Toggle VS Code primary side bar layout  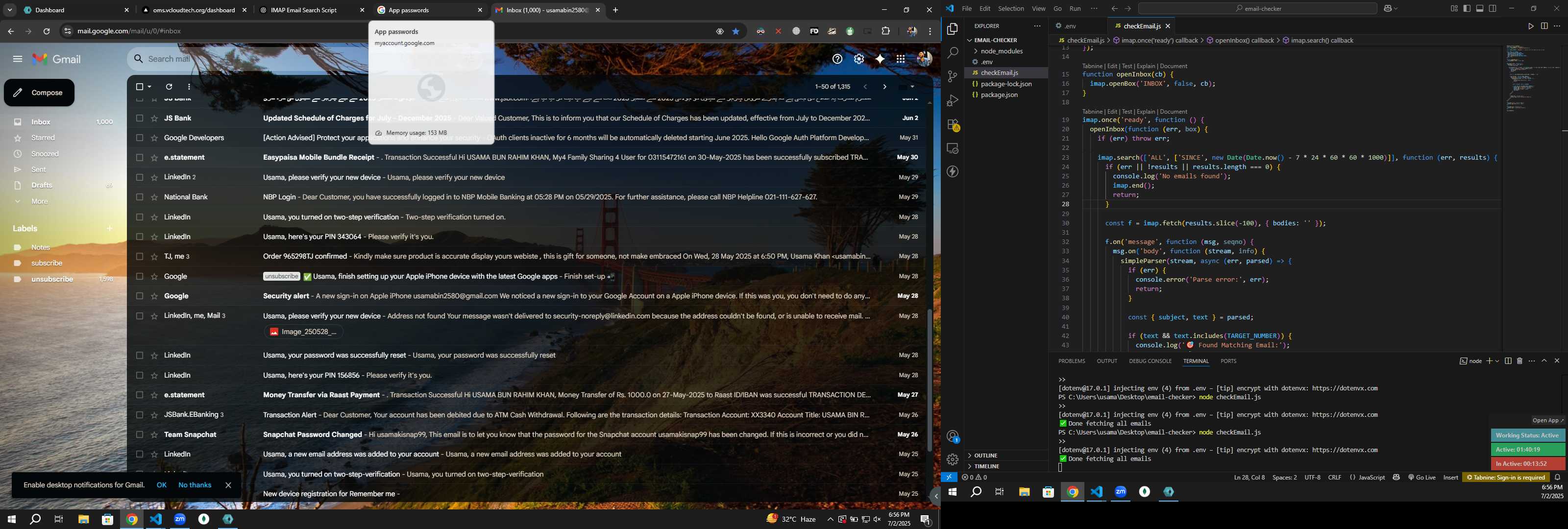click(x=1467, y=8)
